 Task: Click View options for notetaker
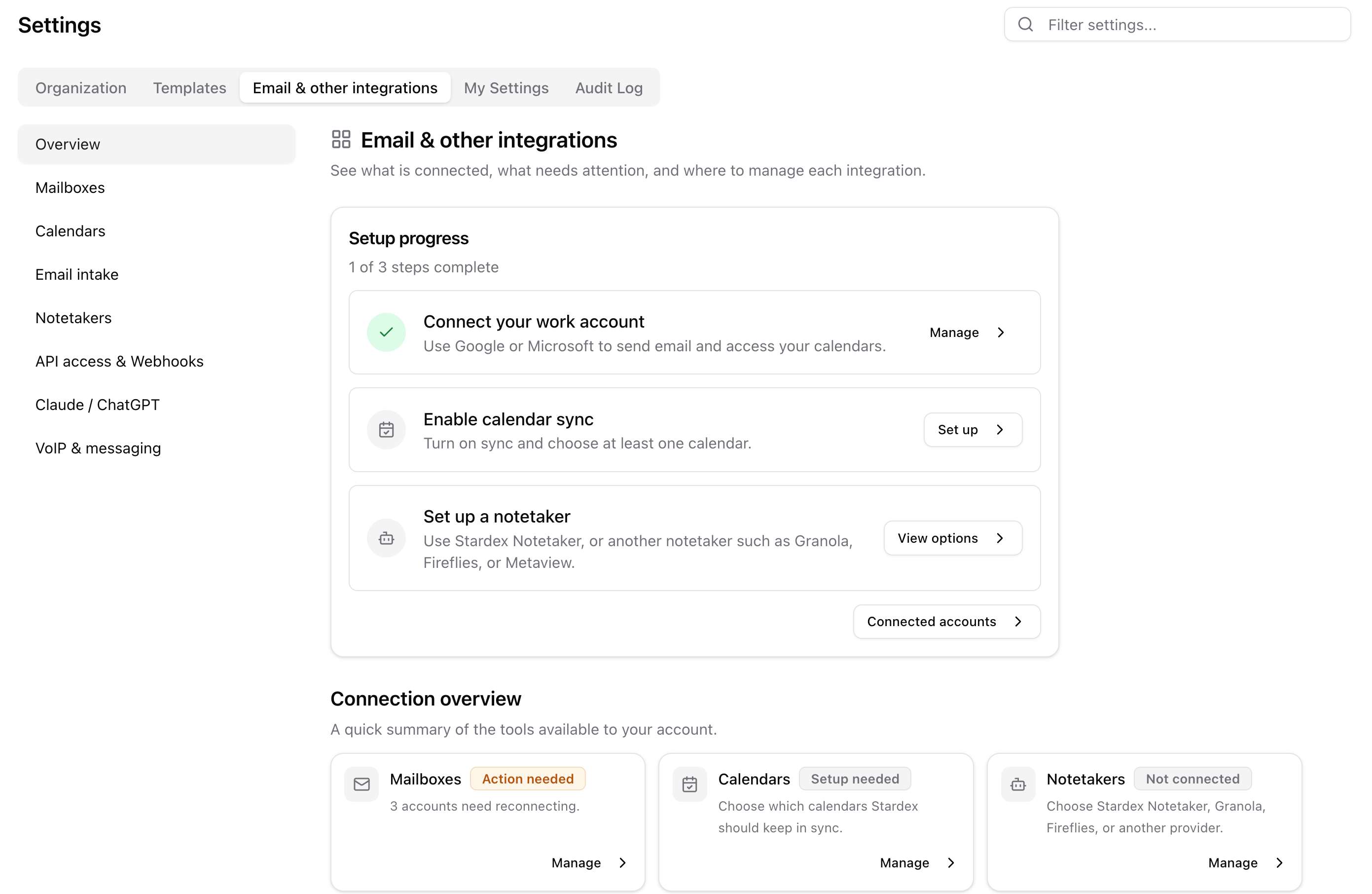point(953,538)
